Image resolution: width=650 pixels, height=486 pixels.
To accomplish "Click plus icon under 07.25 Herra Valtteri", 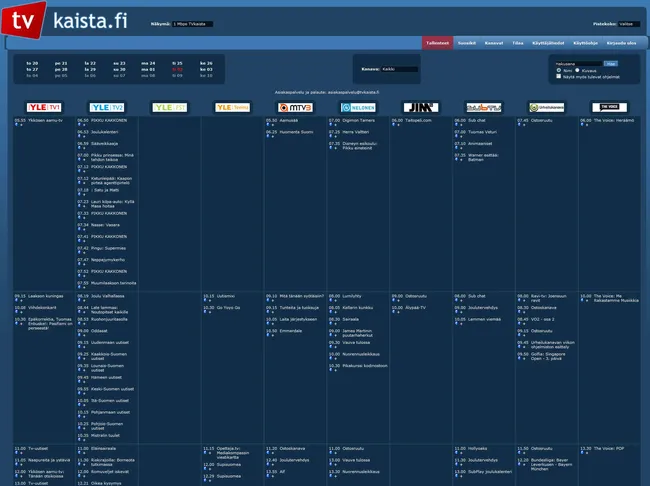I will [335, 136].
